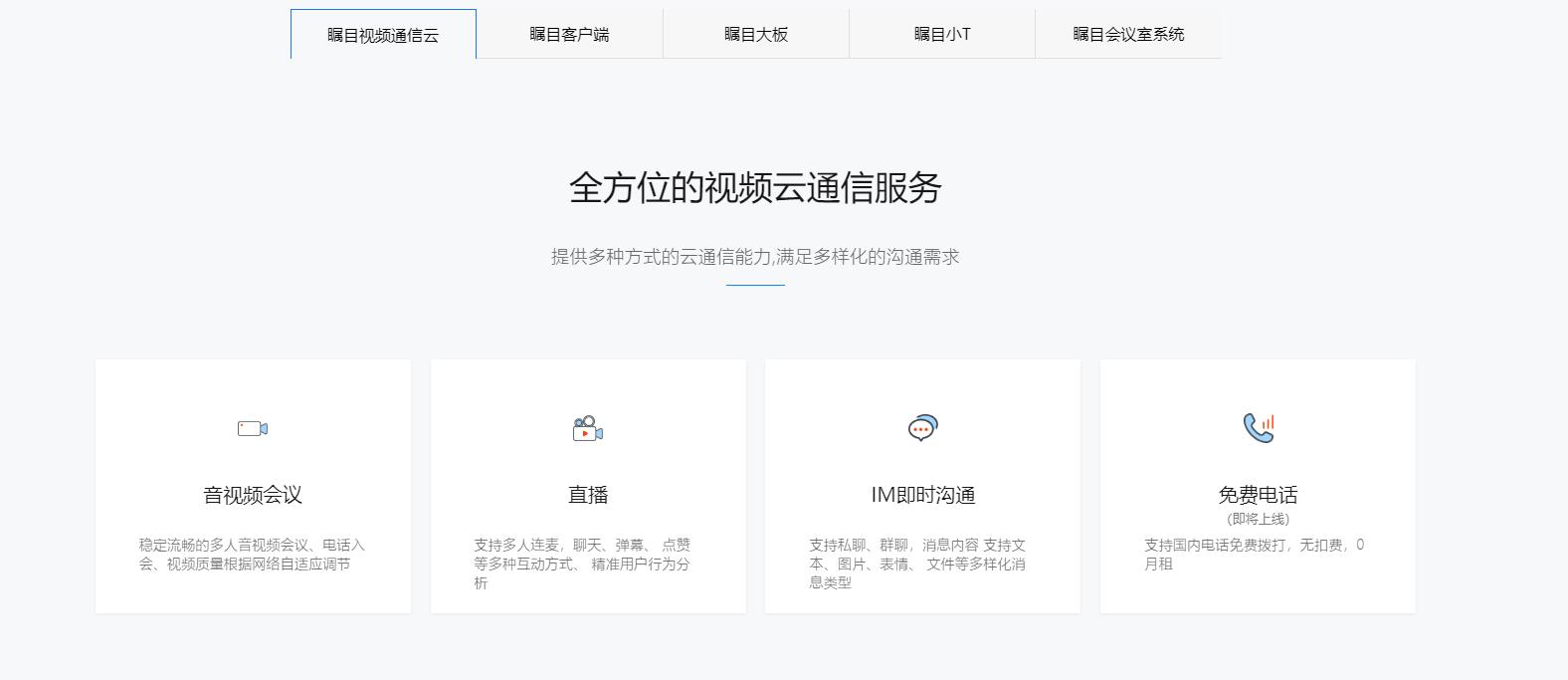Click the description about 国内电话免费拨打
The image size is (1568, 680).
tap(1254, 555)
